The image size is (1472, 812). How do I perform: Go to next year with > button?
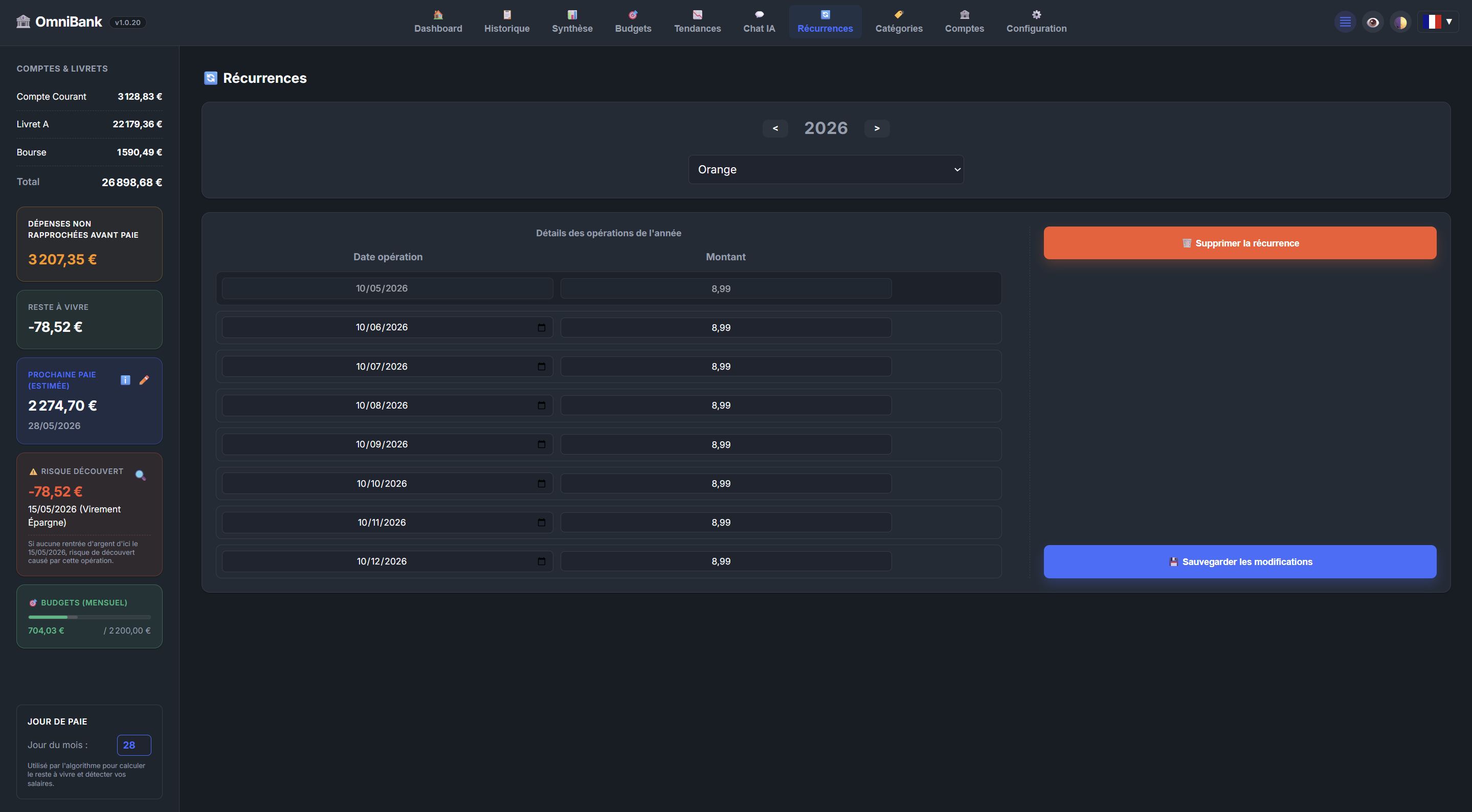(x=877, y=128)
